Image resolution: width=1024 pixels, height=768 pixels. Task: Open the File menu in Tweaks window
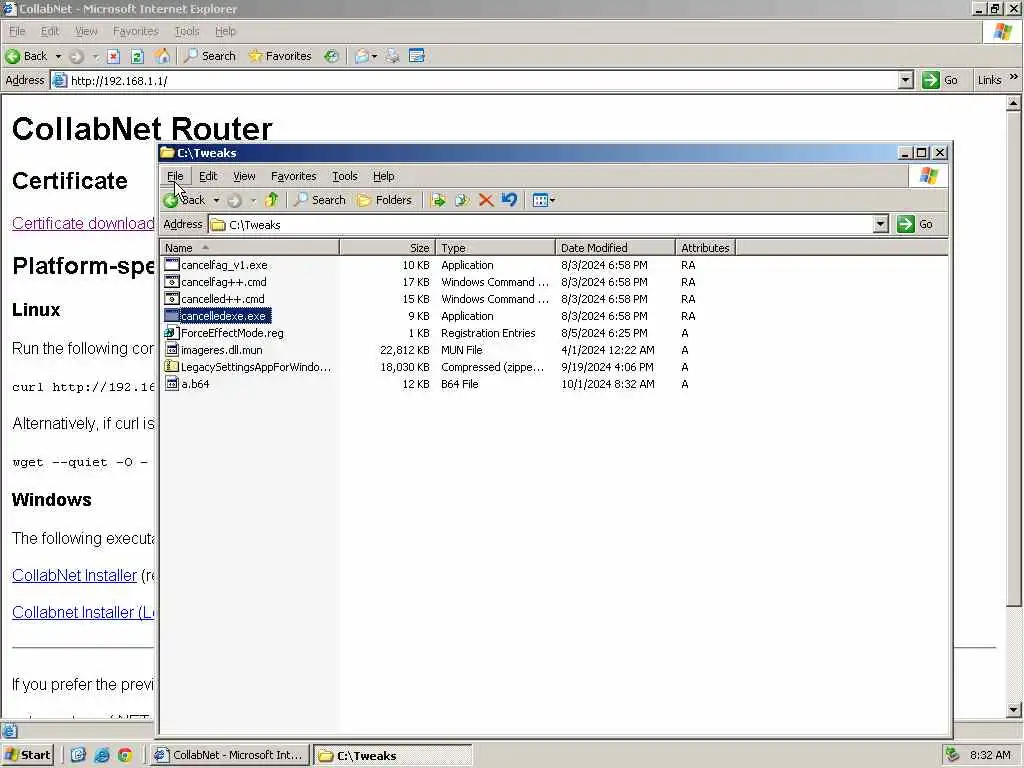[x=175, y=176]
